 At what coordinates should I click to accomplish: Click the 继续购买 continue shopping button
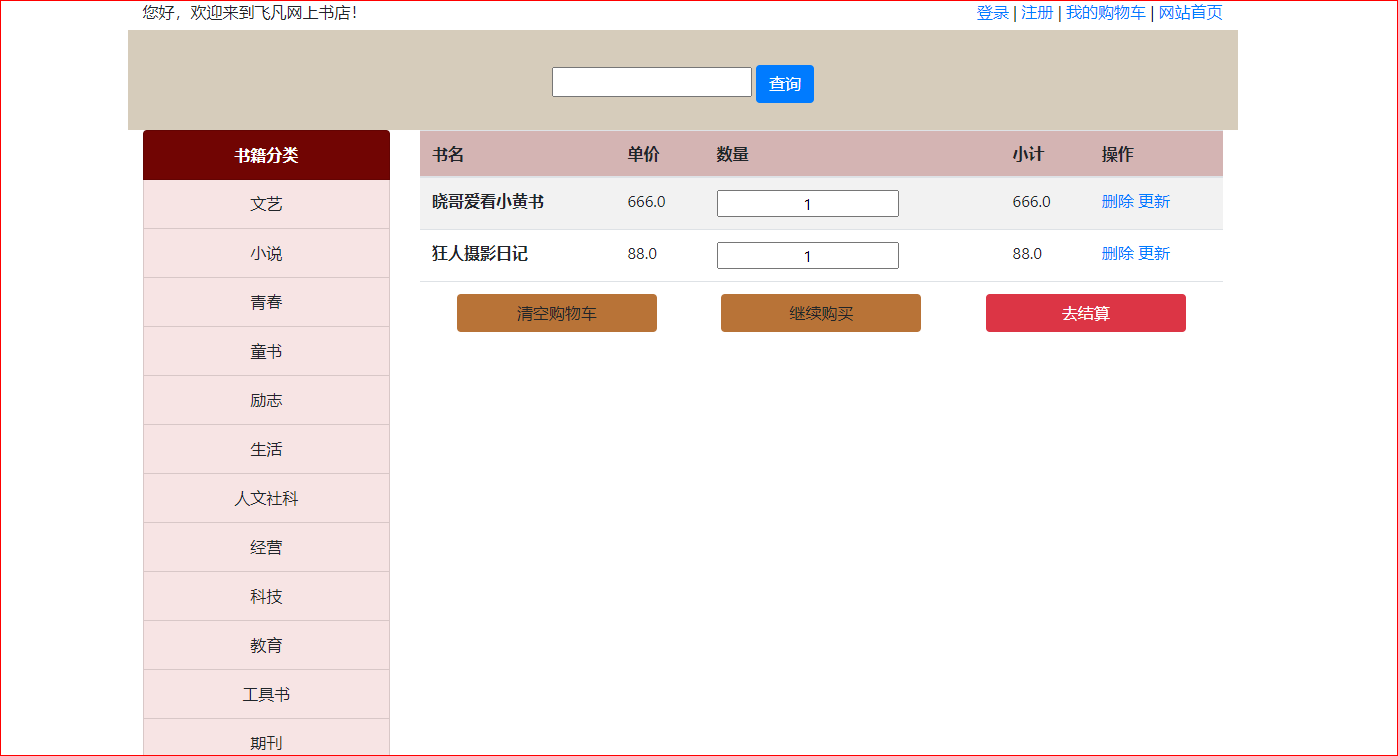point(821,313)
